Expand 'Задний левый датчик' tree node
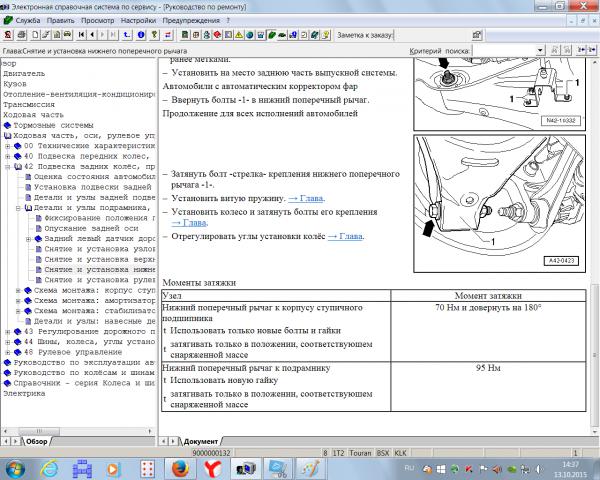 point(28,239)
